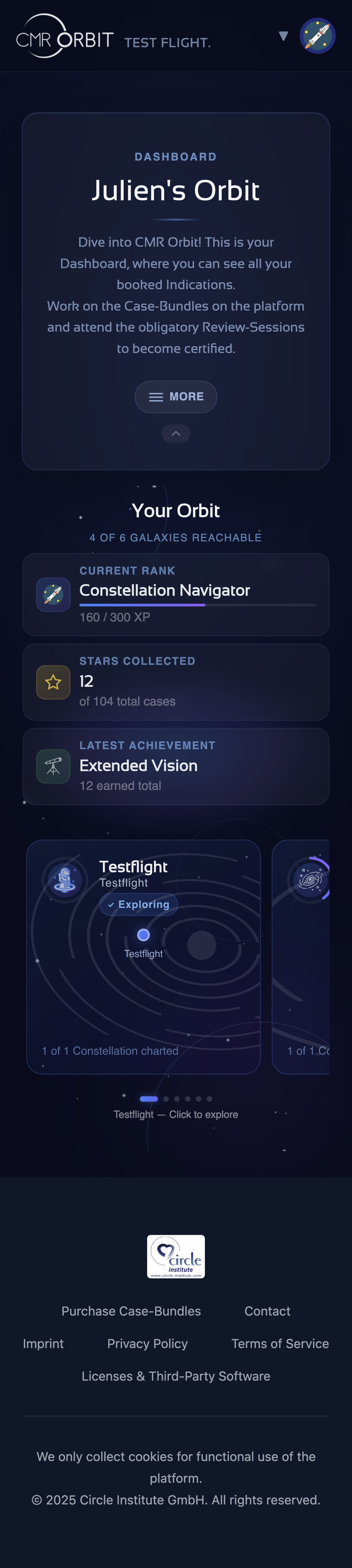Select the telescope achievement icon
This screenshot has height=1568, width=352.
(x=53, y=766)
